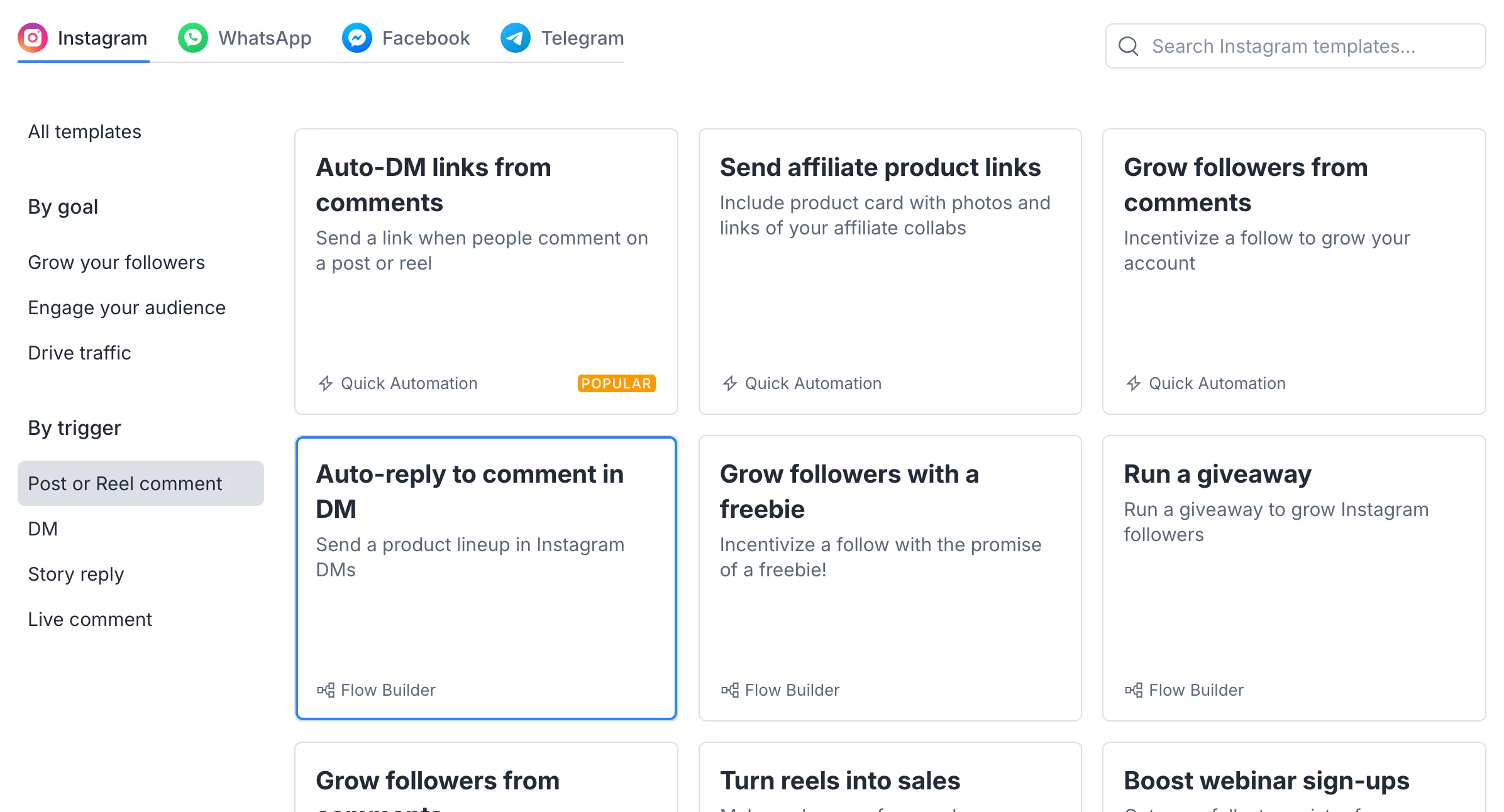The height and width of the screenshot is (812, 1504).
Task: Click the lightning icon on Auto-DM links card
Action: coord(326,383)
